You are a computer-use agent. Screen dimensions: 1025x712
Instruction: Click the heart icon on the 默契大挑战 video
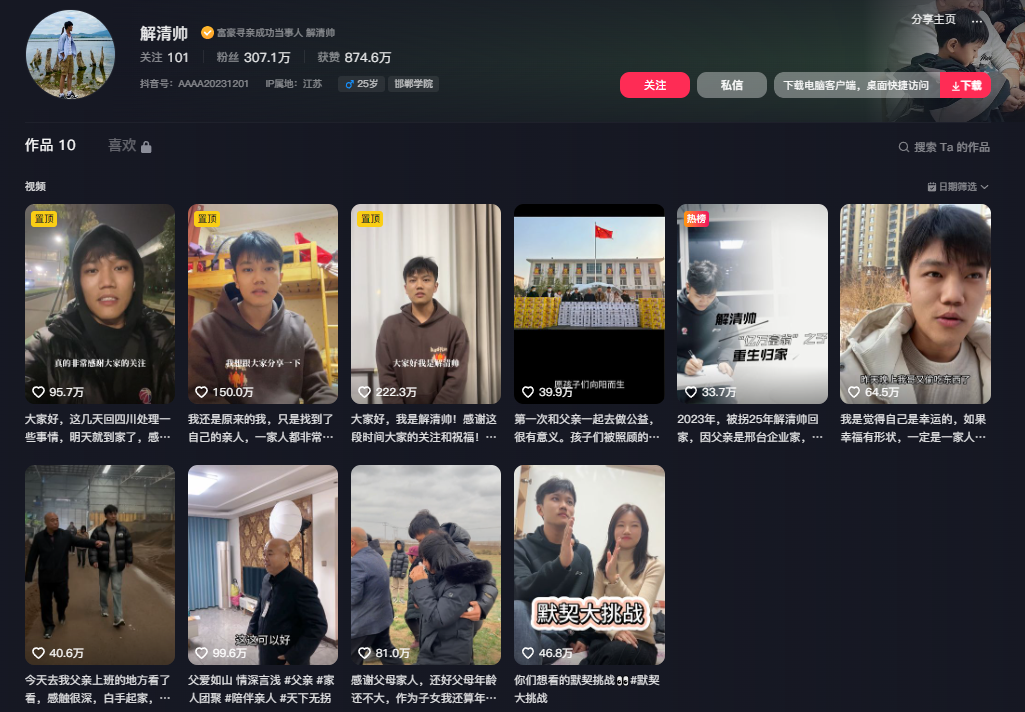tap(528, 653)
